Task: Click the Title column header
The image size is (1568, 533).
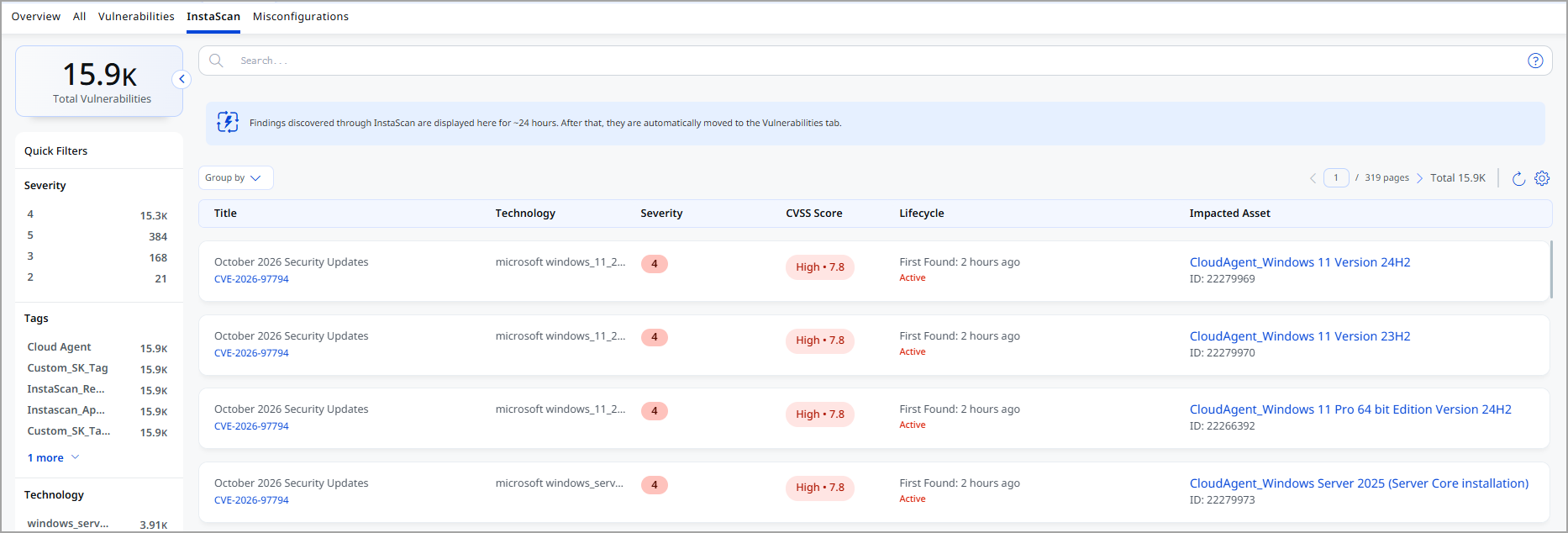Action: (225, 214)
